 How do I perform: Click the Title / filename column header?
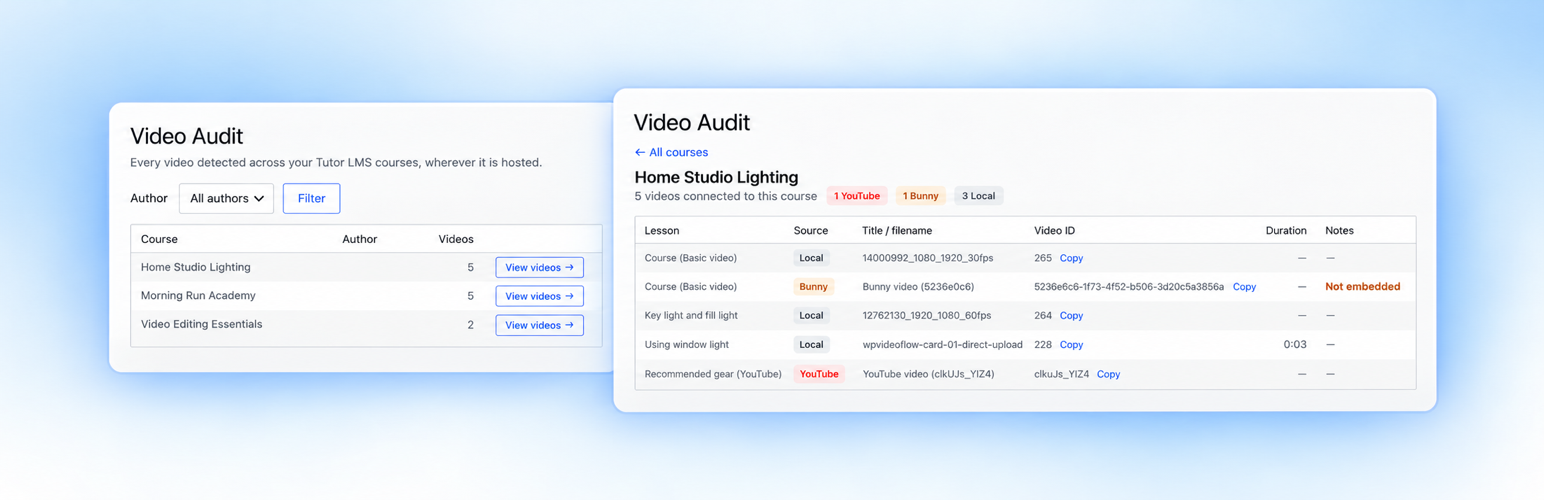(x=897, y=230)
